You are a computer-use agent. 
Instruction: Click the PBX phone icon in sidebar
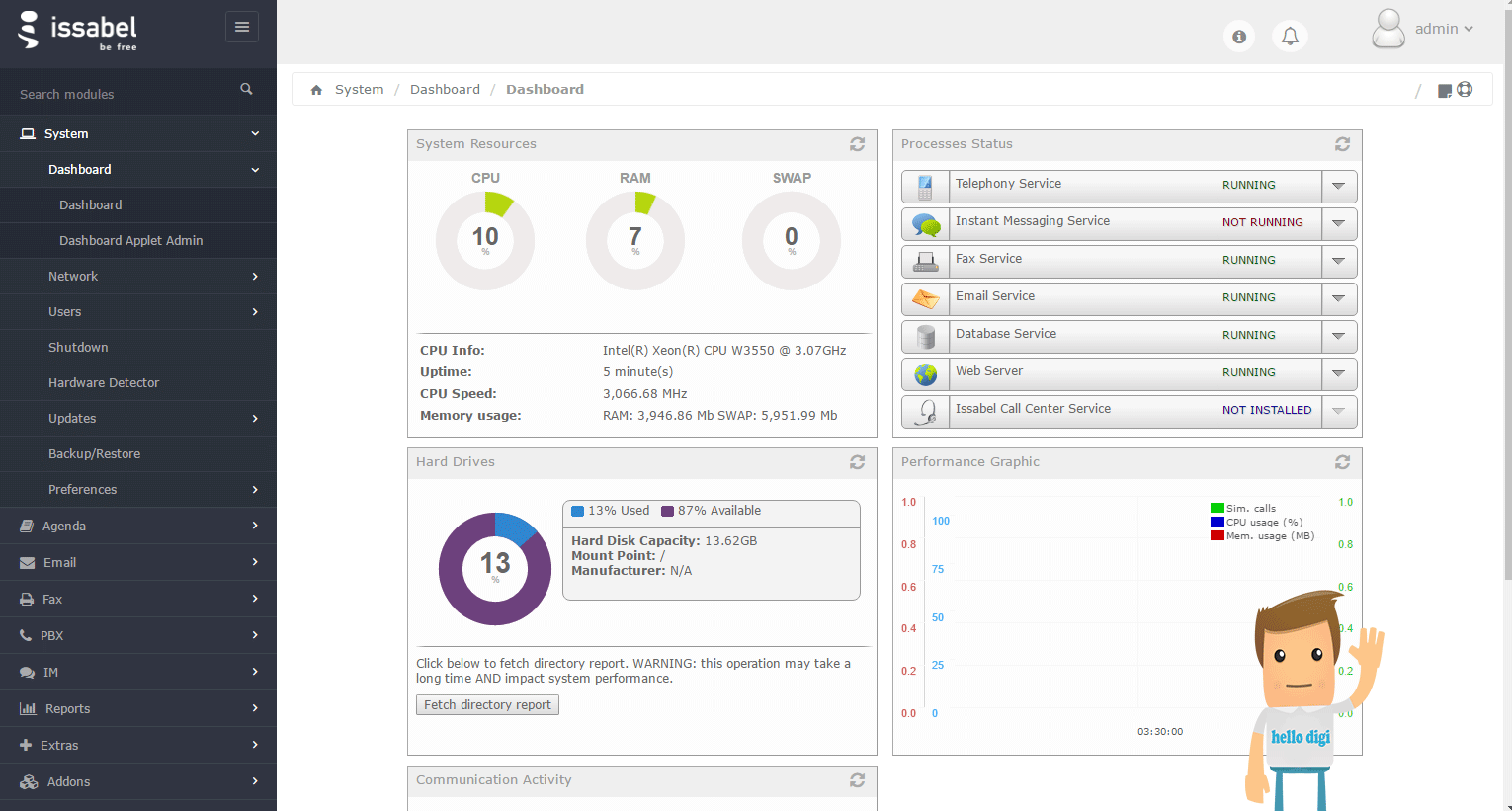pos(26,636)
